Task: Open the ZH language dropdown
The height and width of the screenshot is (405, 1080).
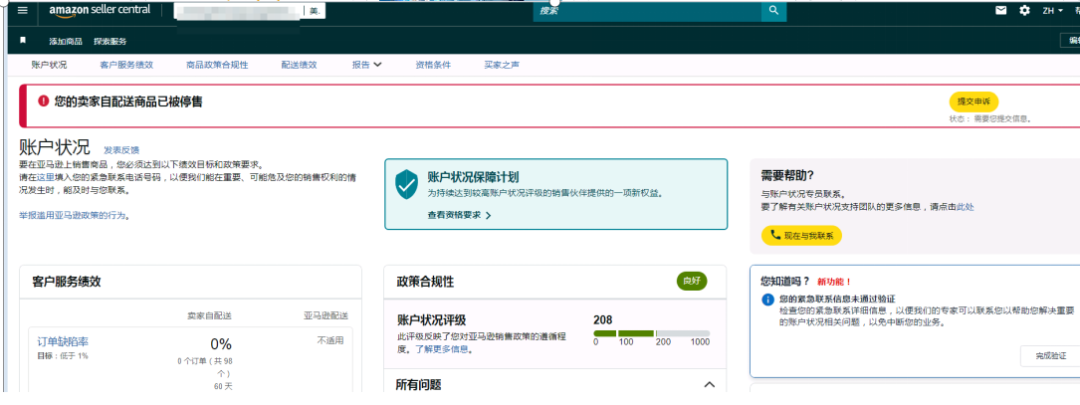Action: click(1052, 10)
